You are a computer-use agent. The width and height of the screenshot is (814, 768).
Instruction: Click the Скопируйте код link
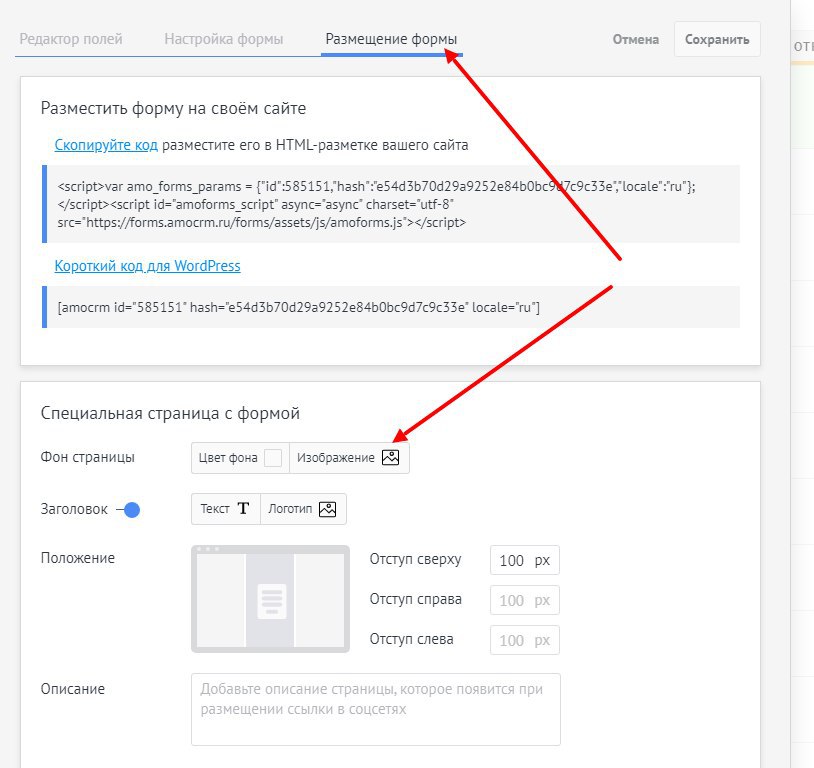106,145
